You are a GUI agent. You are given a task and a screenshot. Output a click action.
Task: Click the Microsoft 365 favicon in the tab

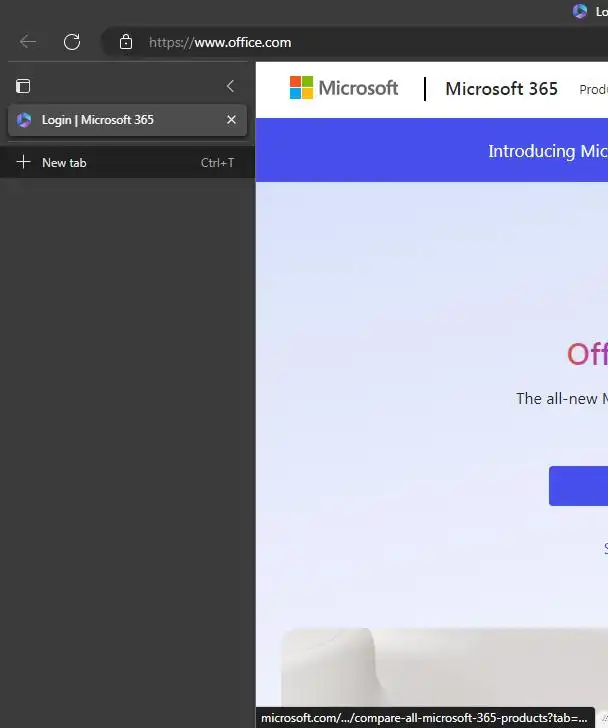pyautogui.click(x=24, y=120)
